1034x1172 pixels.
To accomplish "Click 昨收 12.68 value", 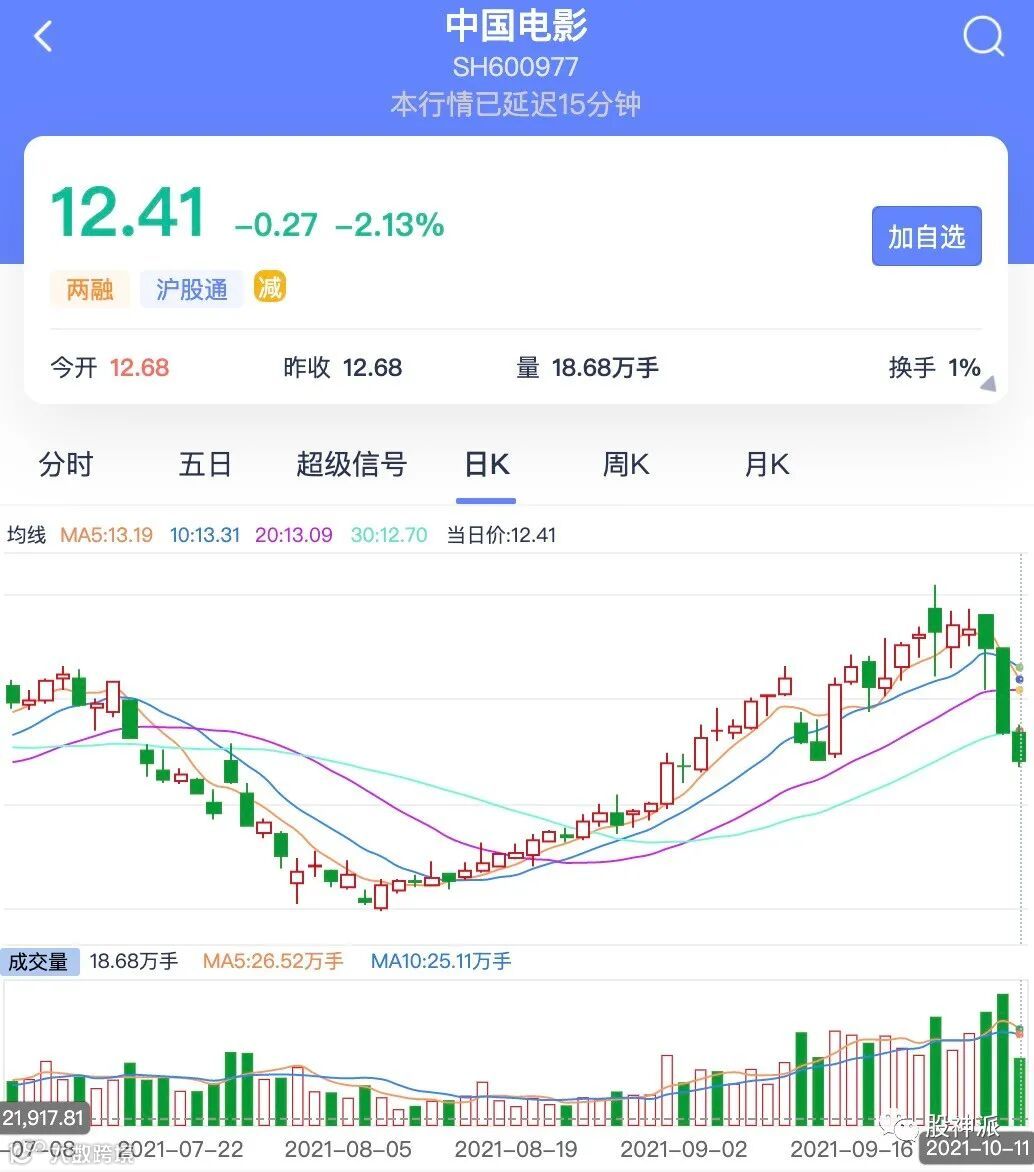I will tap(342, 368).
